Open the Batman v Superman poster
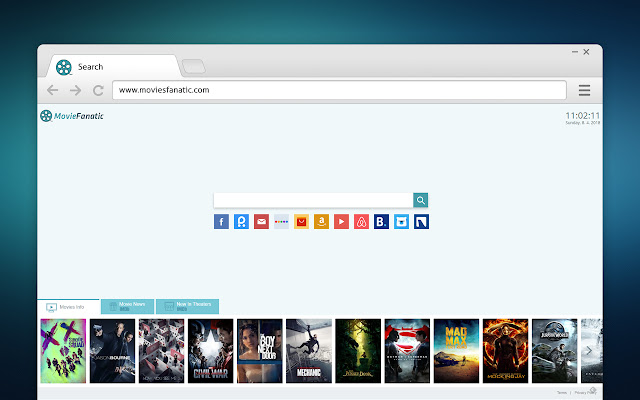 (407, 351)
